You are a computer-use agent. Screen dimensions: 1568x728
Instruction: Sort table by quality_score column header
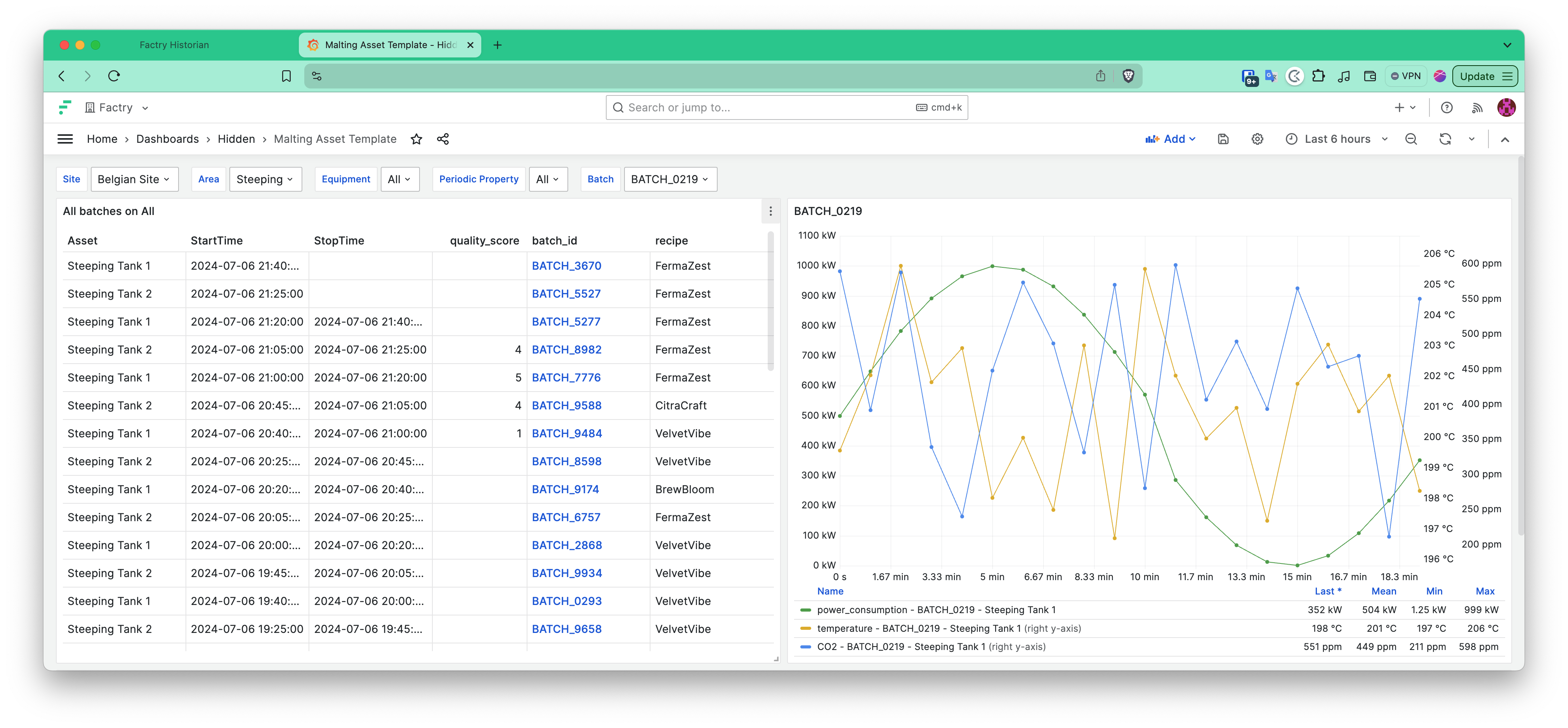click(x=484, y=241)
